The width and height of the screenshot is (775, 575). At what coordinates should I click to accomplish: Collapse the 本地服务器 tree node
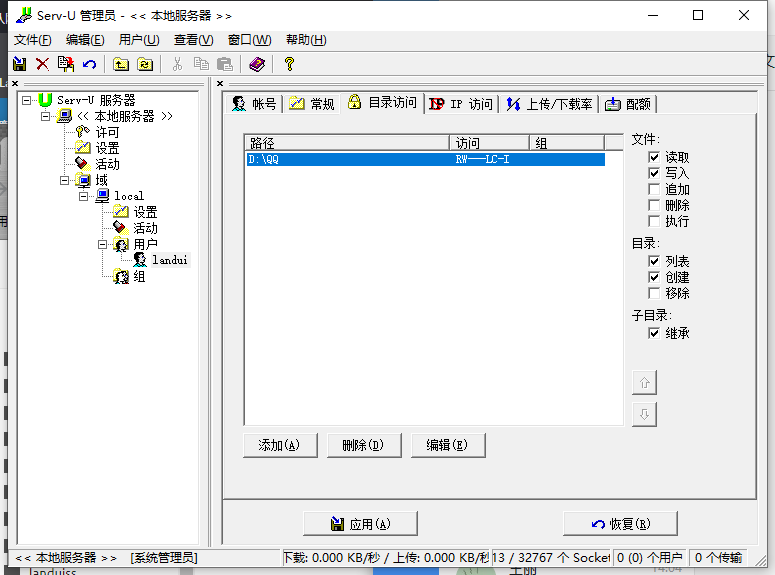click(x=45, y=116)
